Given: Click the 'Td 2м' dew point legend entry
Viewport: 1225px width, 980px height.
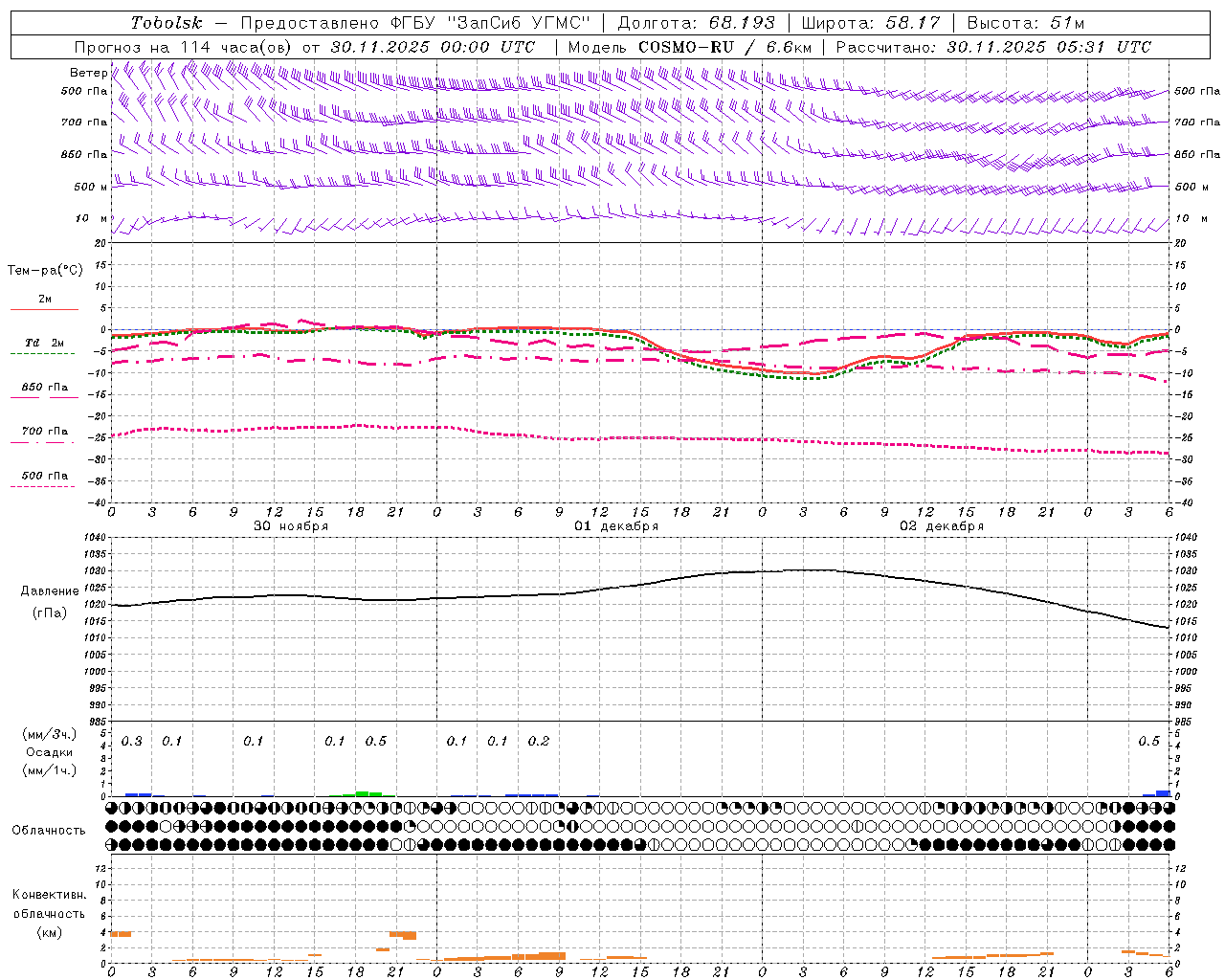Looking at the screenshot, I should (44, 343).
